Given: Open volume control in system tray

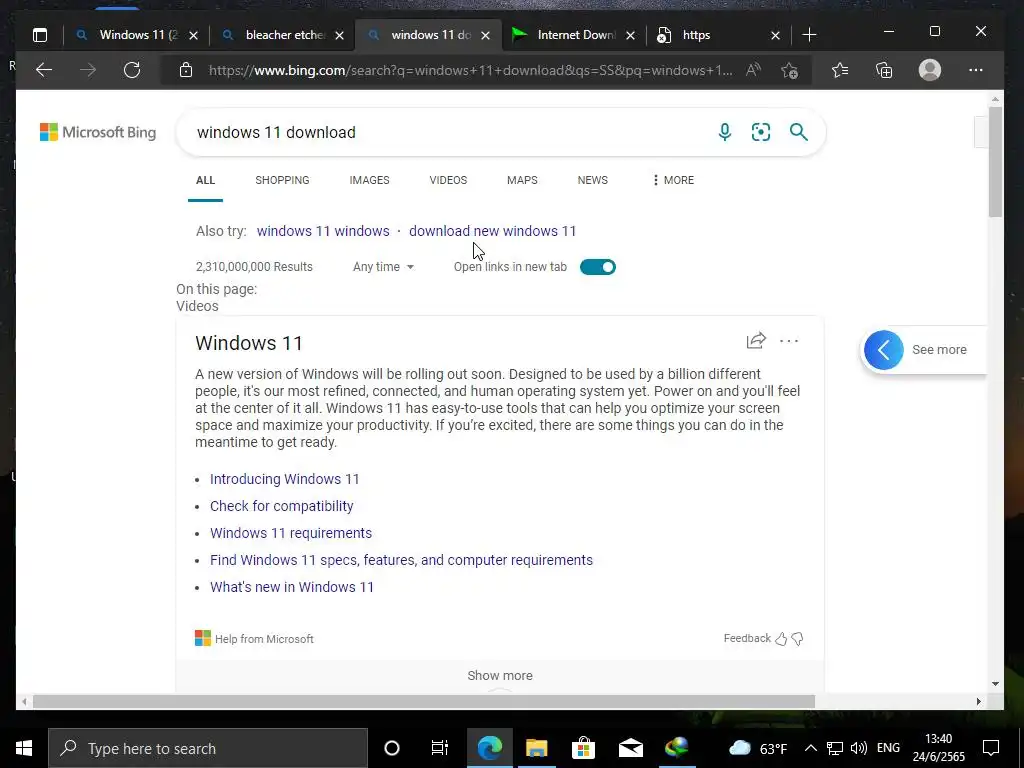Looking at the screenshot, I should (859, 748).
